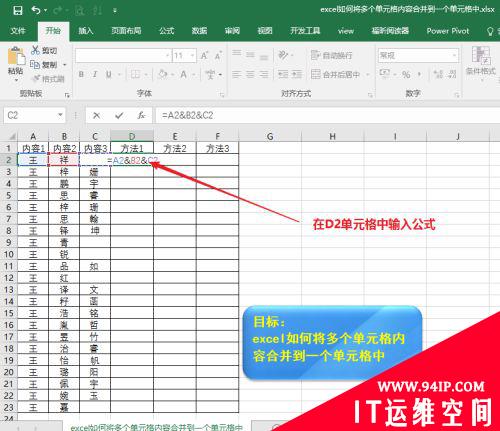Switch to the 插入 ribbon tab
The image size is (500, 431).
(86, 31)
